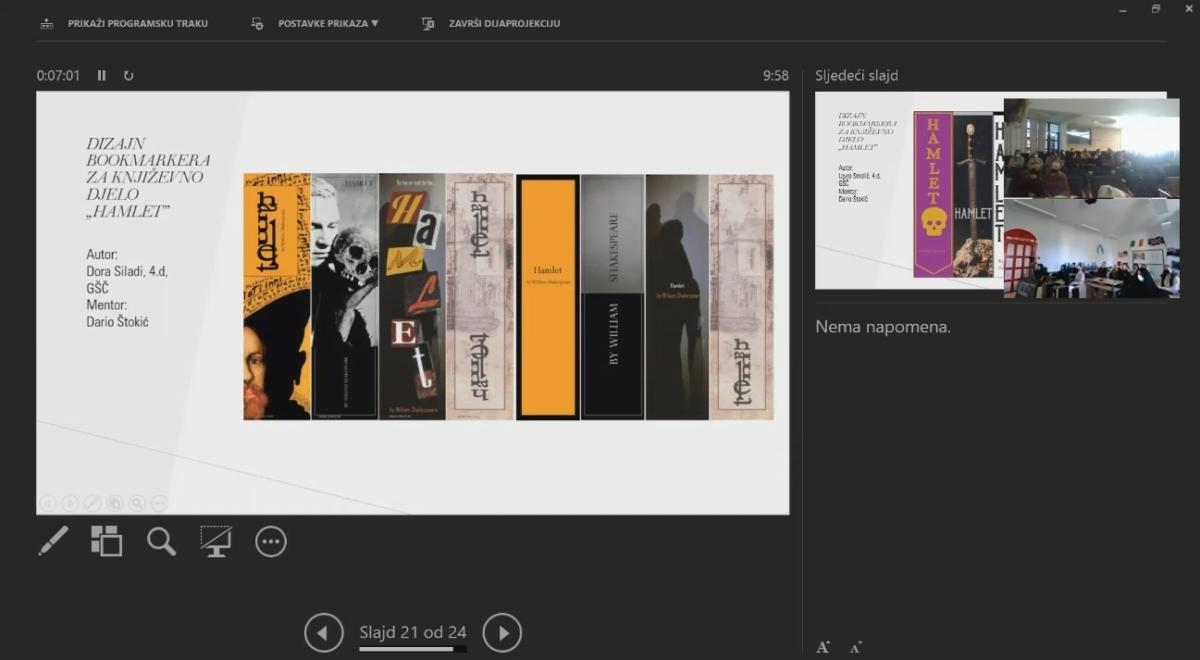Pause the presentation timer
This screenshot has width=1200, height=660.
click(102, 75)
